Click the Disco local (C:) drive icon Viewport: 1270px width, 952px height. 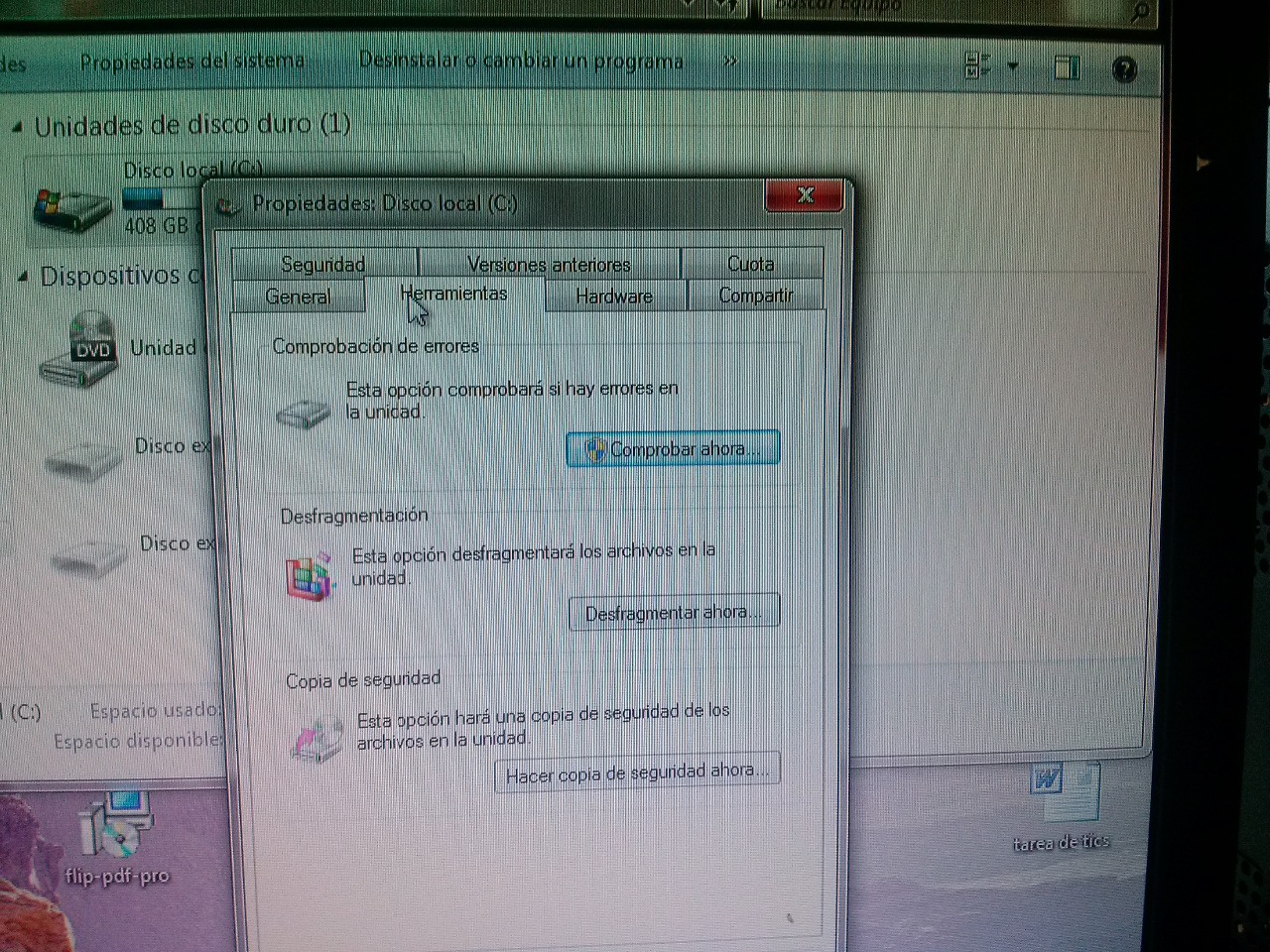[71, 207]
